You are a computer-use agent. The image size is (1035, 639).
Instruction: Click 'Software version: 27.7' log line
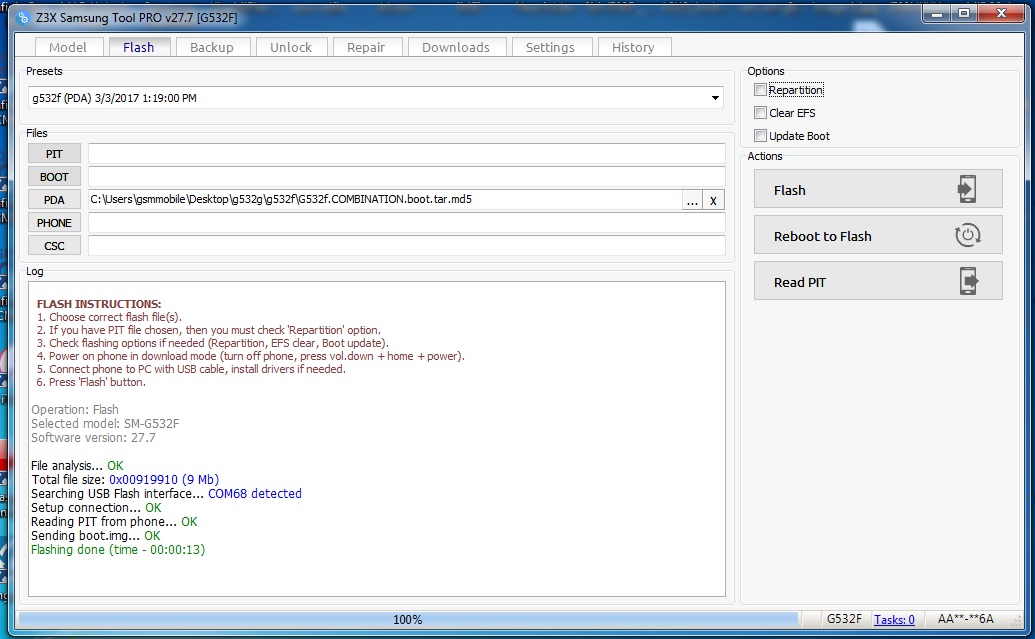tap(93, 438)
